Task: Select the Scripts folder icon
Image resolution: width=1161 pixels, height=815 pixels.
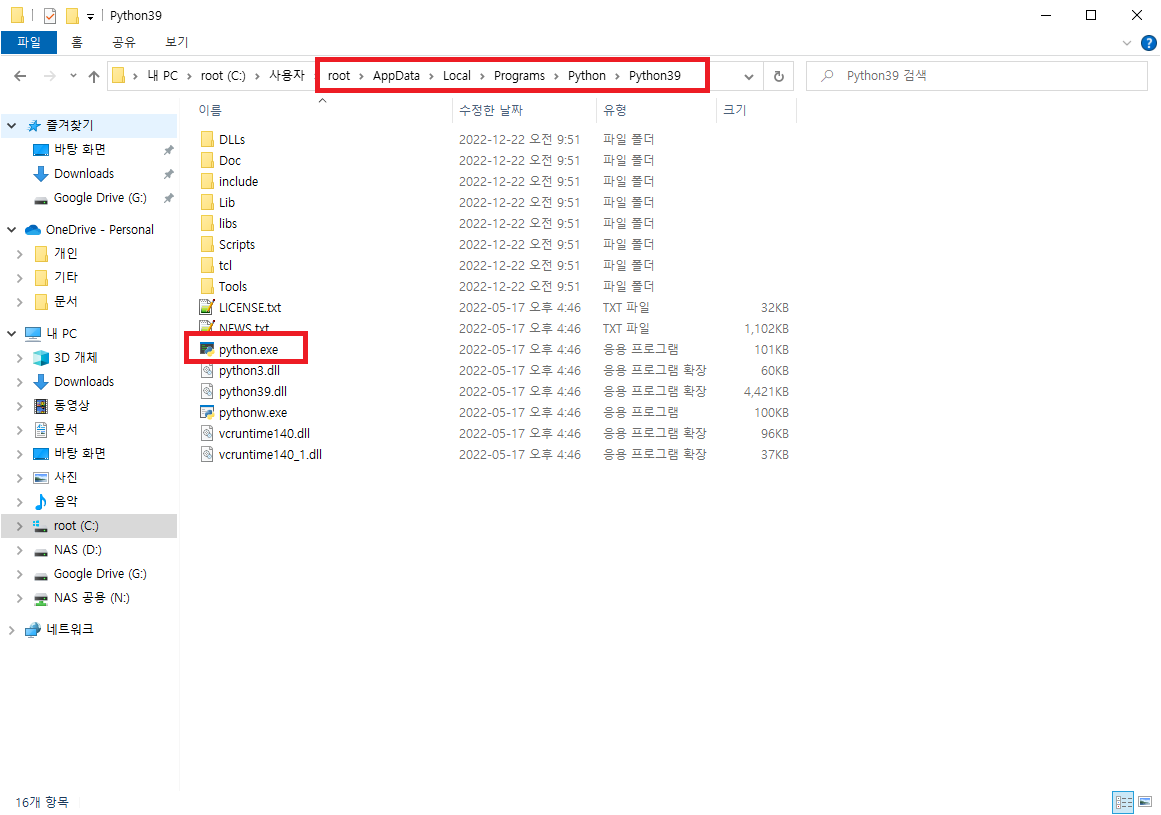Action: tap(207, 244)
